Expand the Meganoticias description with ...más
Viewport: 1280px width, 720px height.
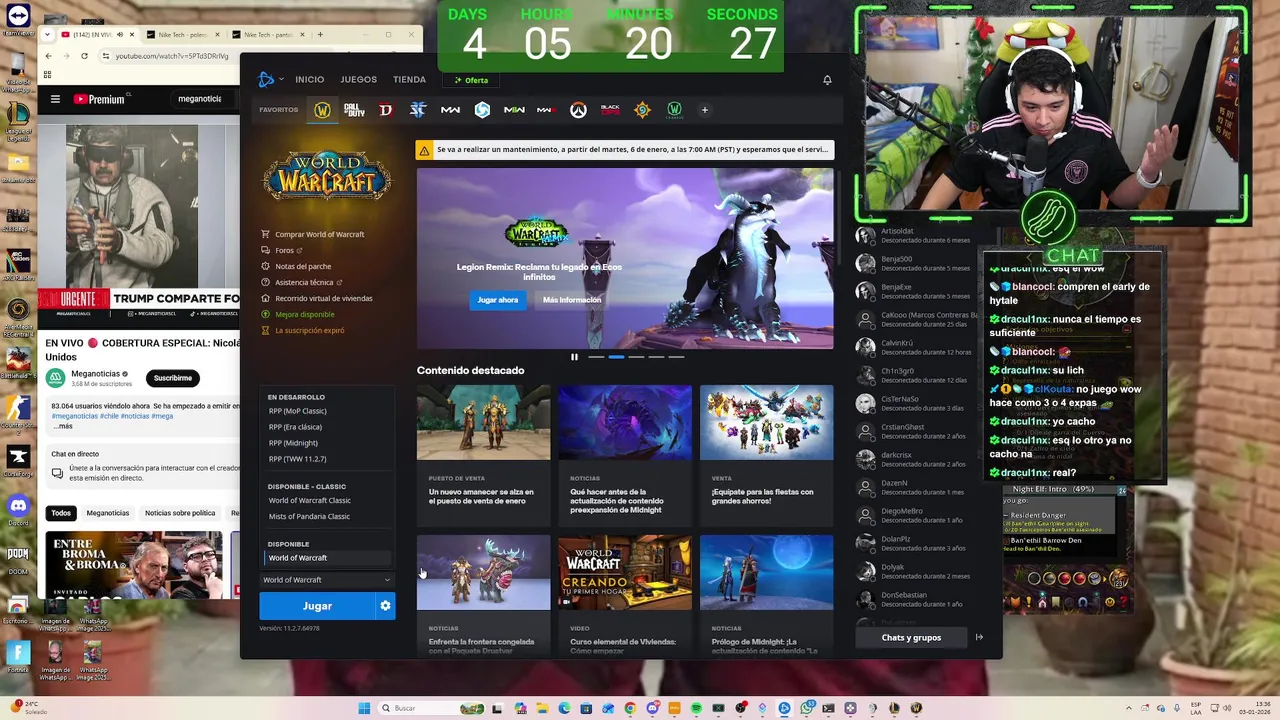click(63, 426)
